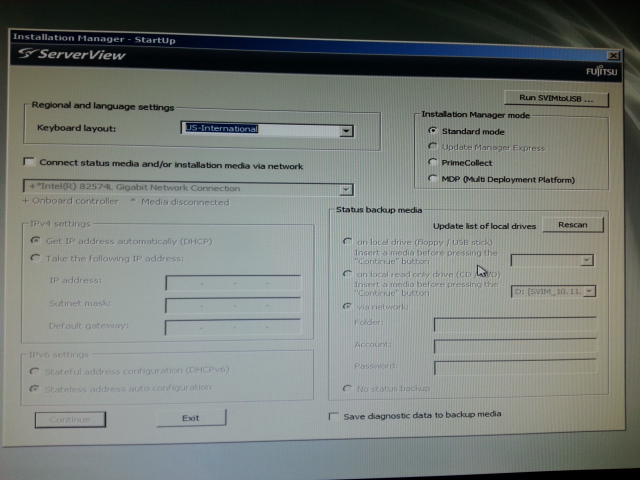Click the Default gateway field
This screenshot has height=480, width=640.
point(233,327)
